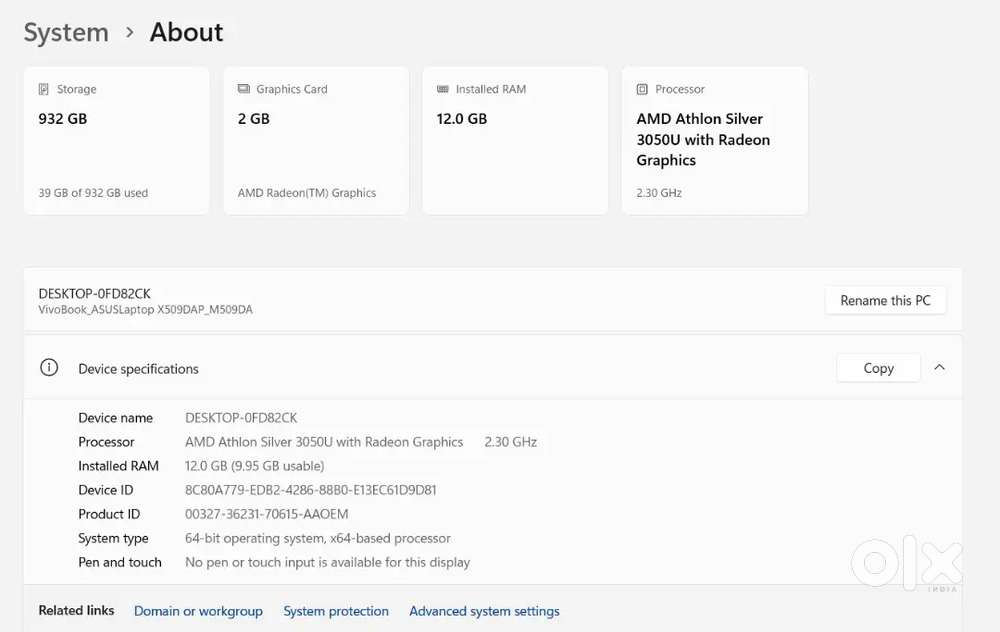Screen dimensions: 1000x632
Task: Click the About page heading
Action: click(186, 32)
